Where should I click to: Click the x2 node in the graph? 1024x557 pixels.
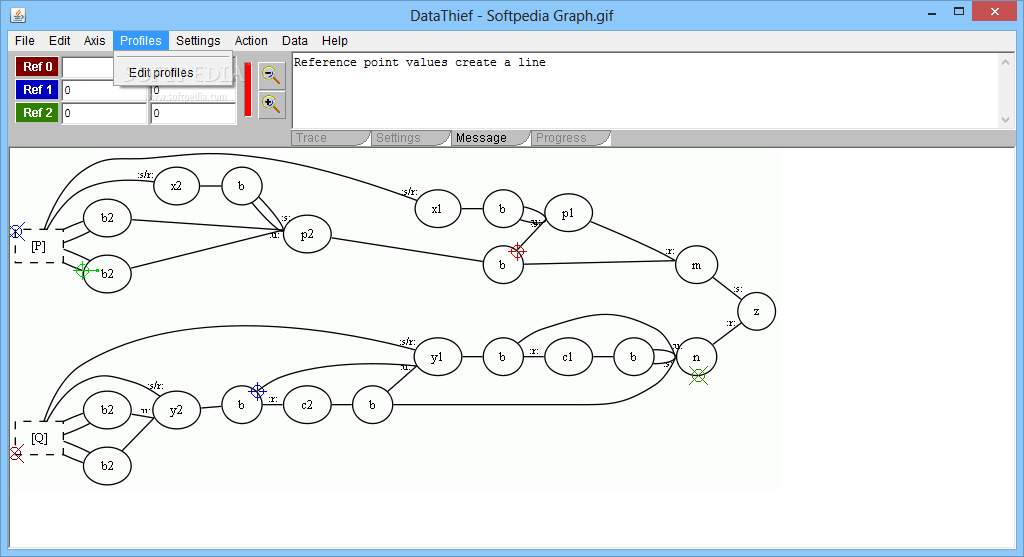[x=176, y=185]
